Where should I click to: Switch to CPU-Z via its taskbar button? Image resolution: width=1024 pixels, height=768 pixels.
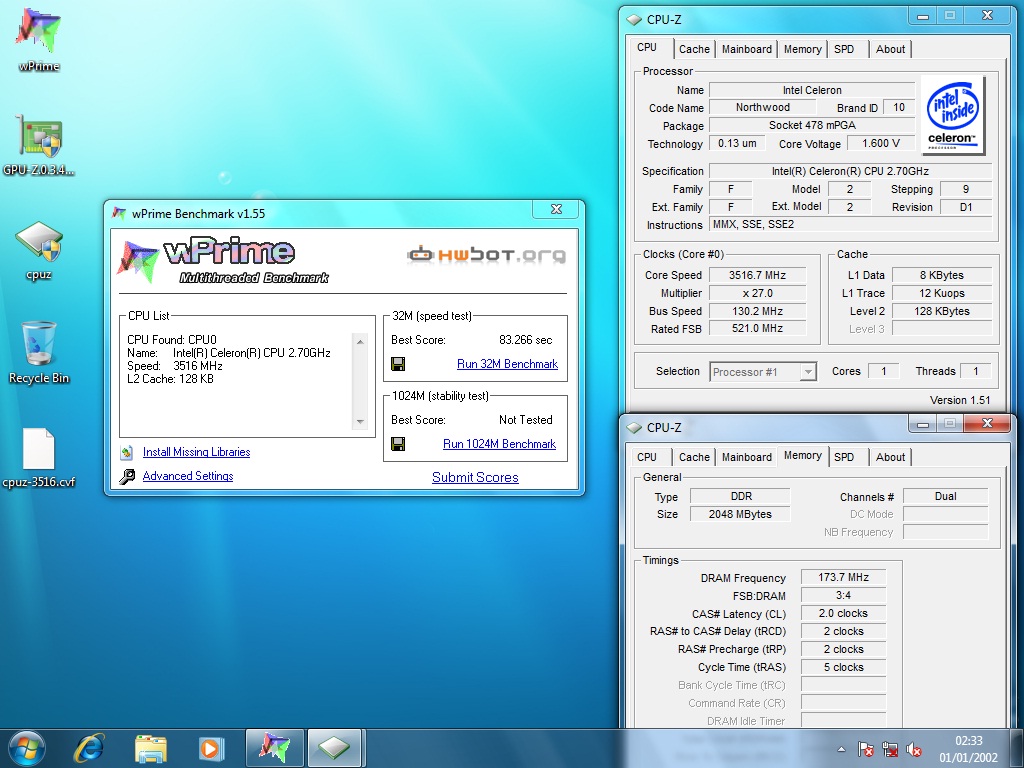pyautogui.click(x=334, y=748)
